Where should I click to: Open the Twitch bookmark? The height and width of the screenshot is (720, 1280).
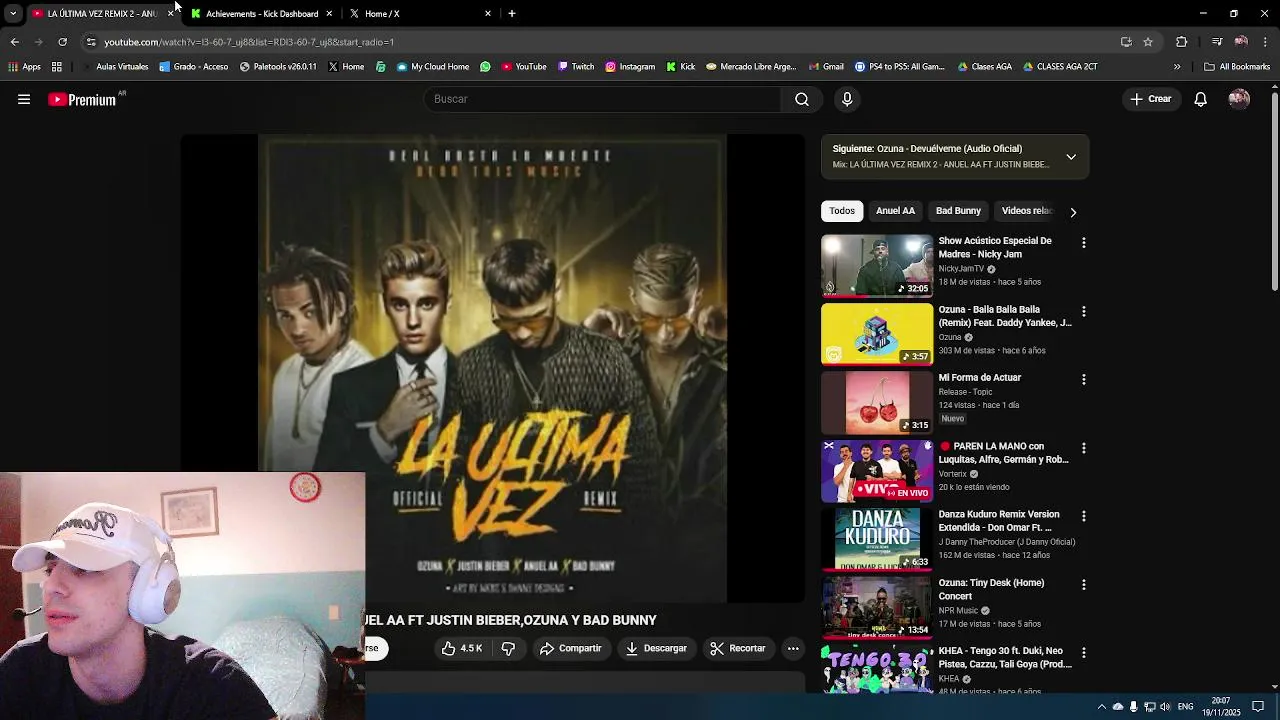576,67
